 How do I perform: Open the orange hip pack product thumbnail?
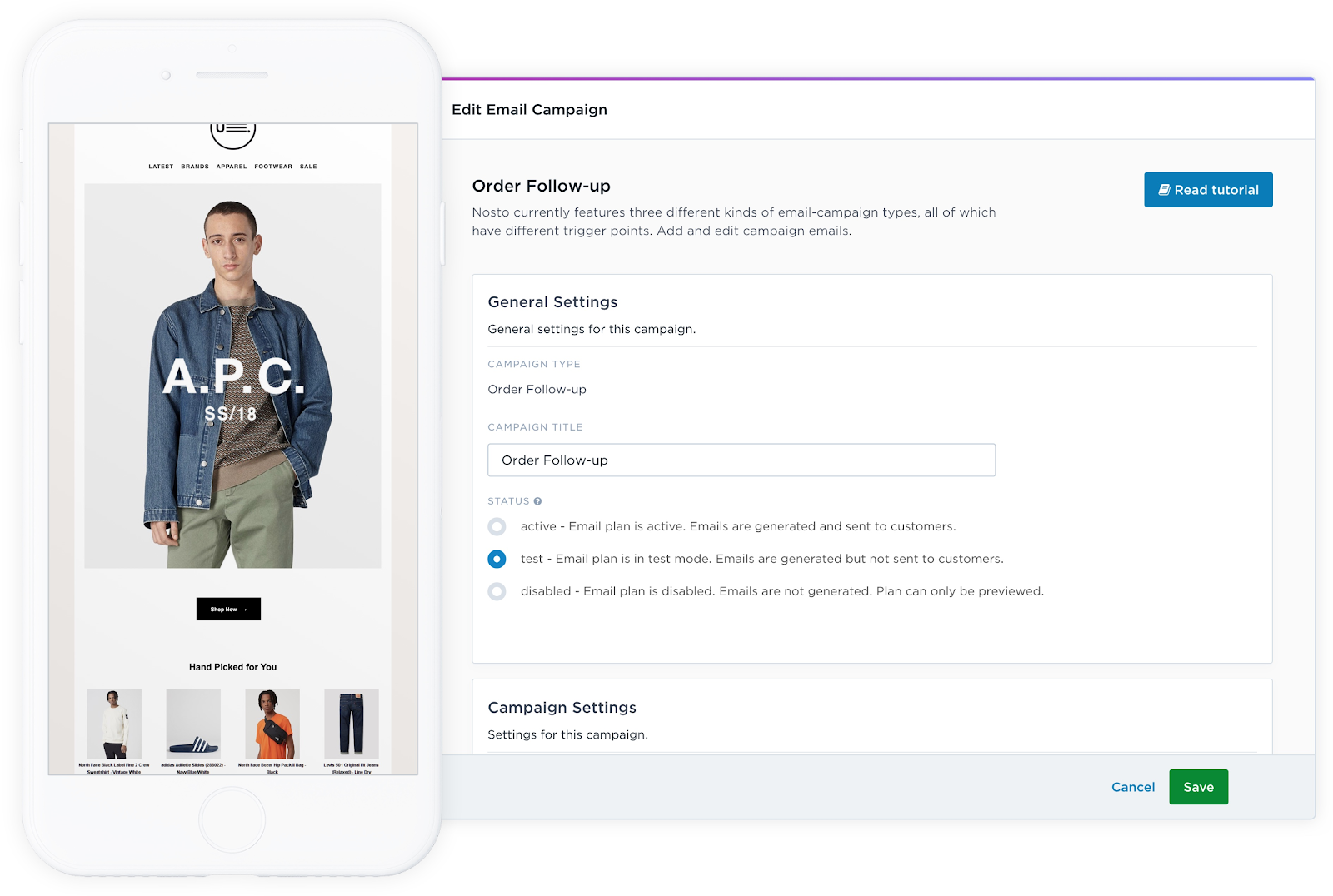pyautogui.click(x=272, y=724)
